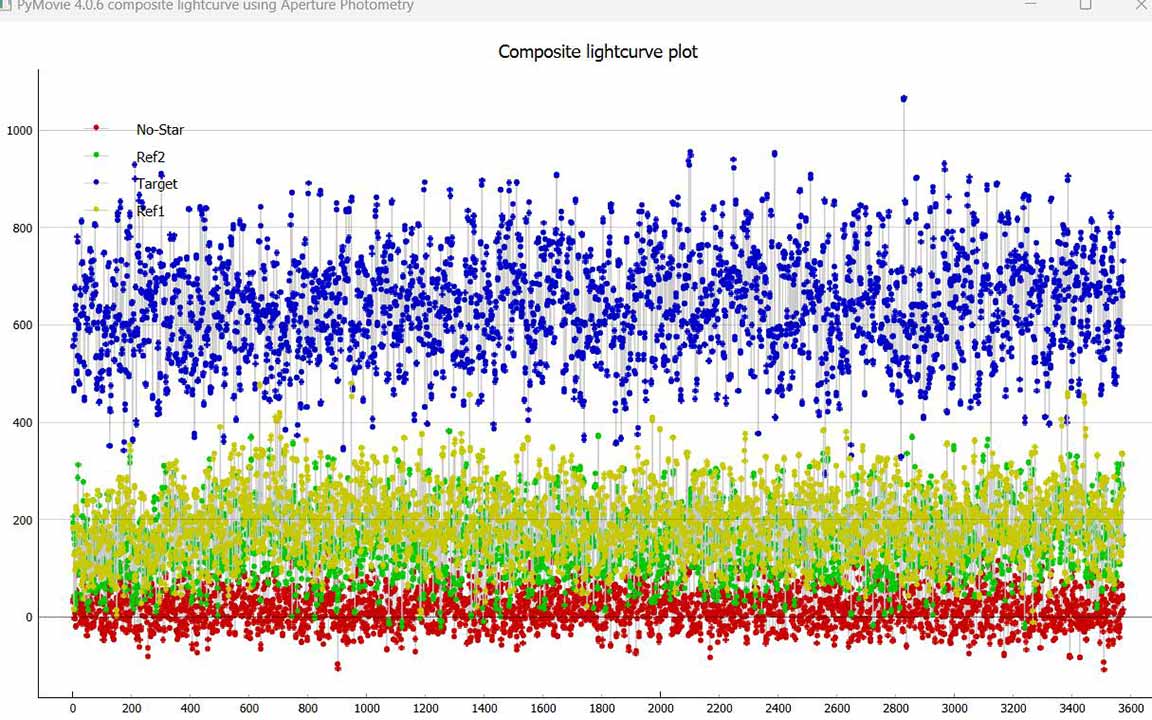Click the yellow Ref1 legend marker

tap(96, 209)
